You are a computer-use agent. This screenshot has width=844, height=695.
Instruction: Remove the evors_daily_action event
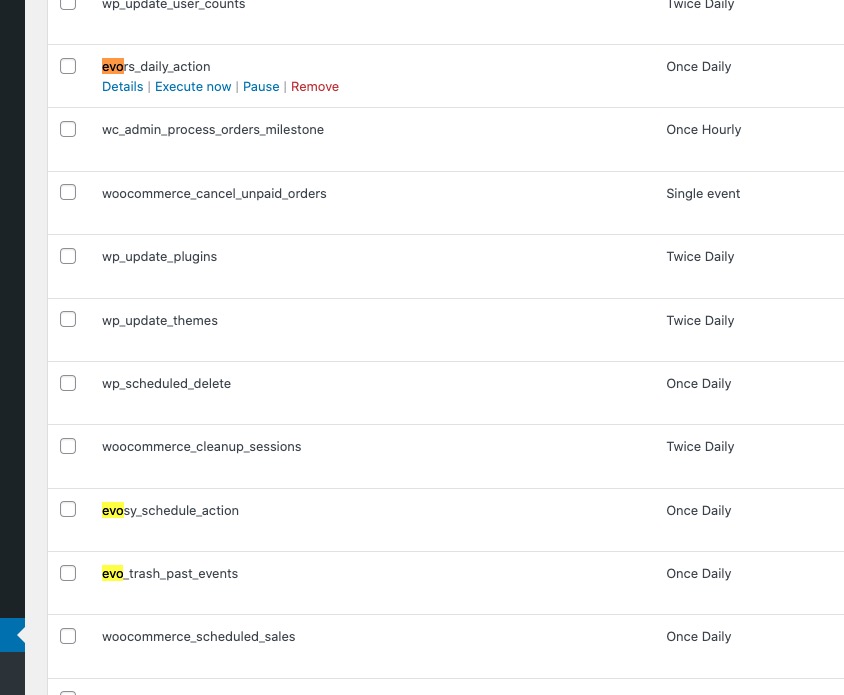pyautogui.click(x=315, y=87)
